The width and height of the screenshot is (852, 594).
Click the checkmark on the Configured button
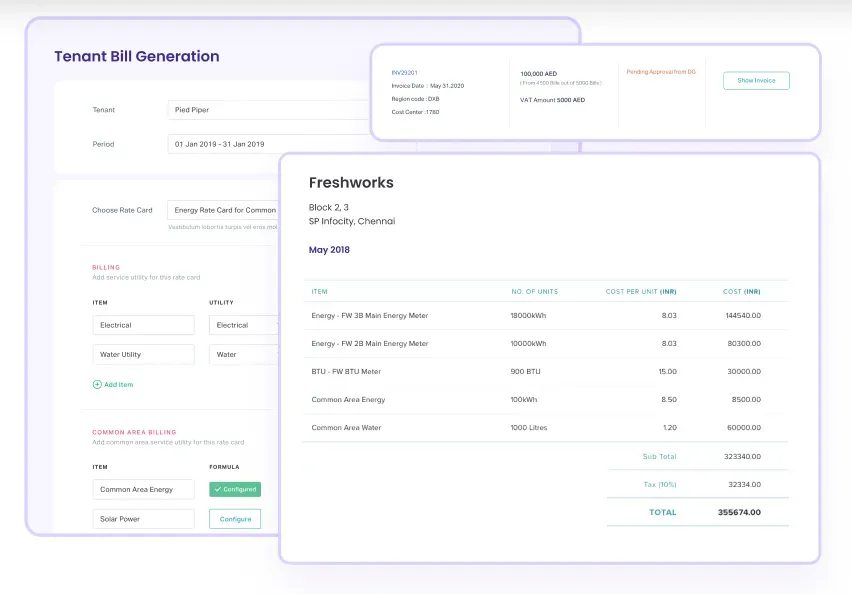216,490
